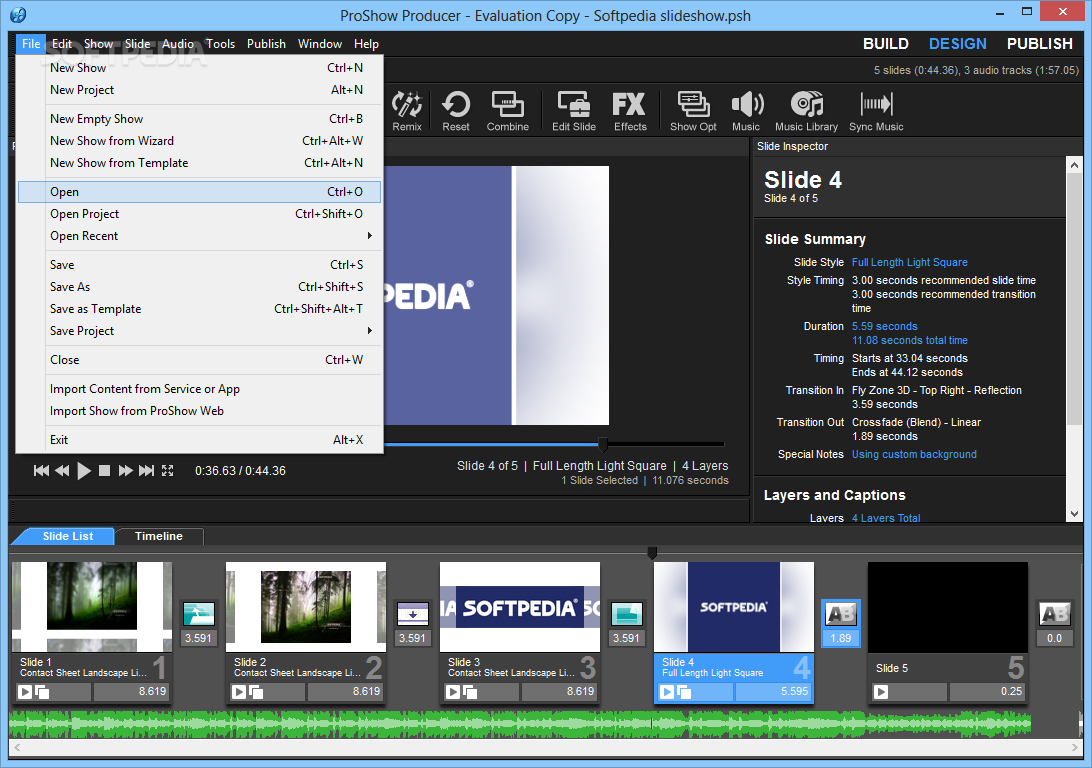Screen dimensions: 1092x768
Task: Click the 1.89 transition time field
Action: pyautogui.click(x=841, y=638)
